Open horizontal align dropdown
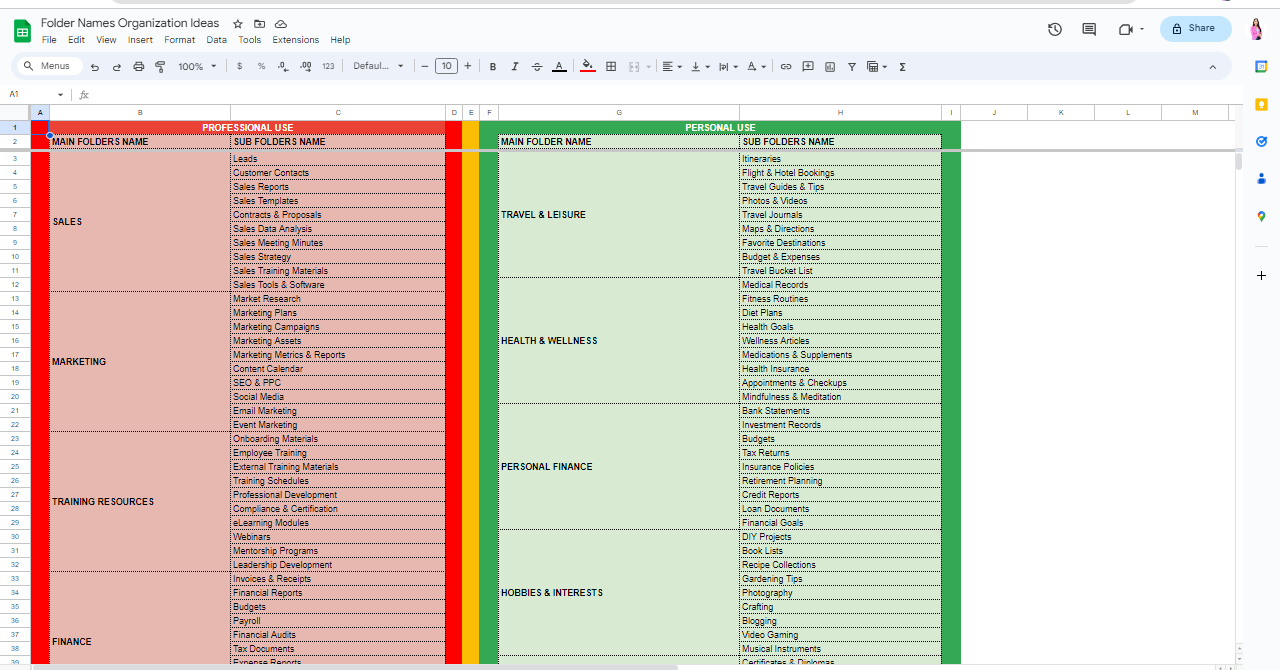 pos(672,67)
